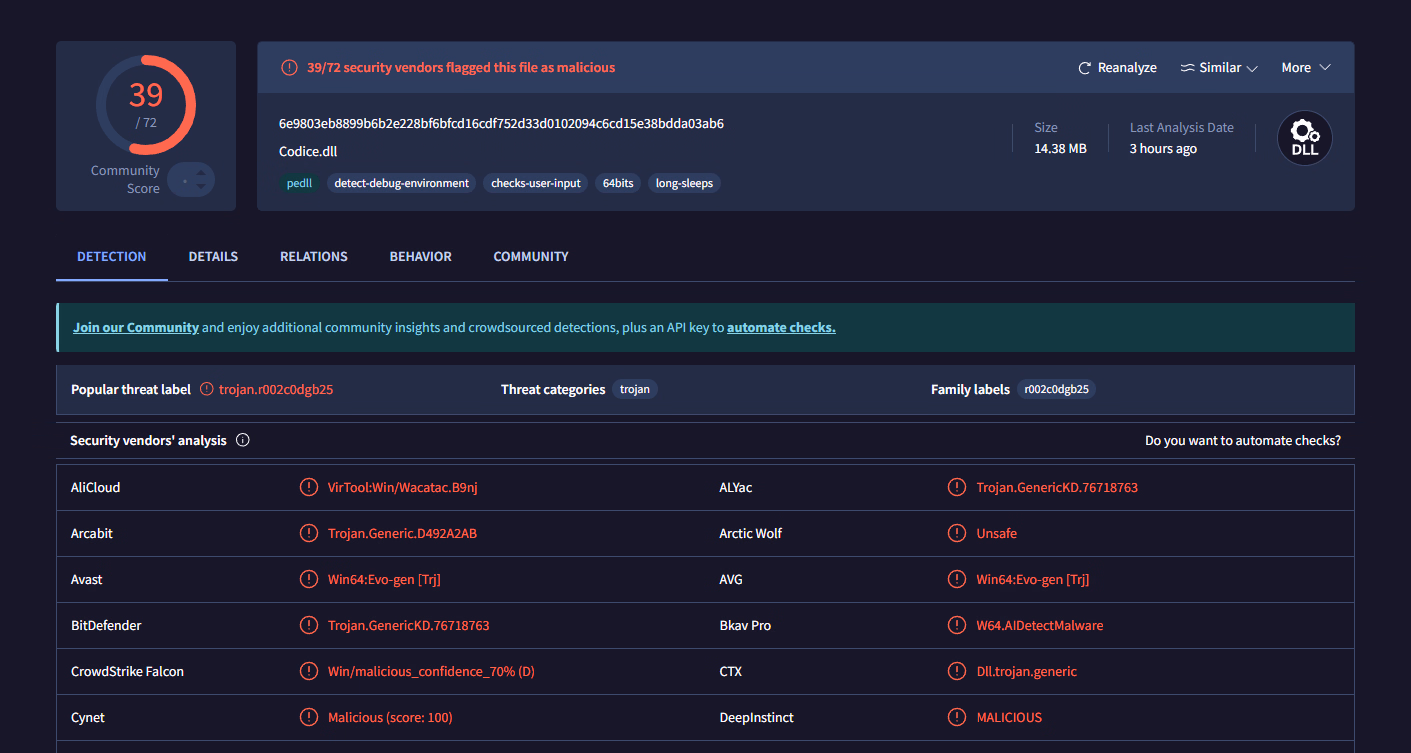Click the Reanalyze refresh icon
1411x753 pixels.
point(1084,68)
